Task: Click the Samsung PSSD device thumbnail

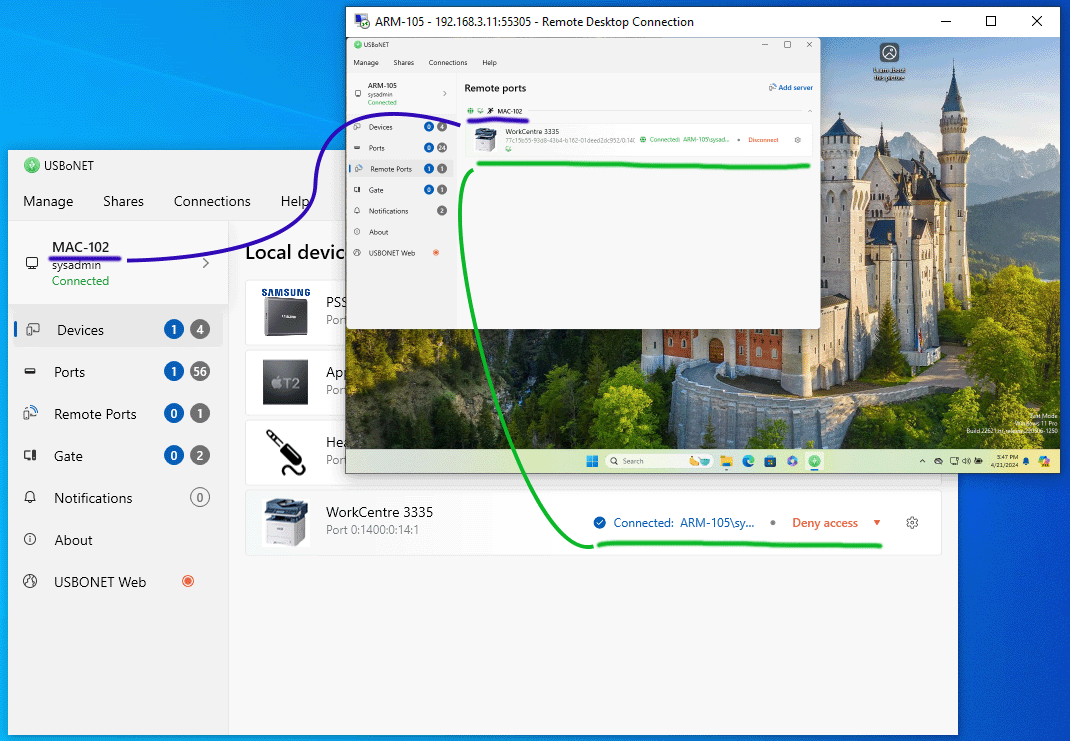Action: coord(286,312)
